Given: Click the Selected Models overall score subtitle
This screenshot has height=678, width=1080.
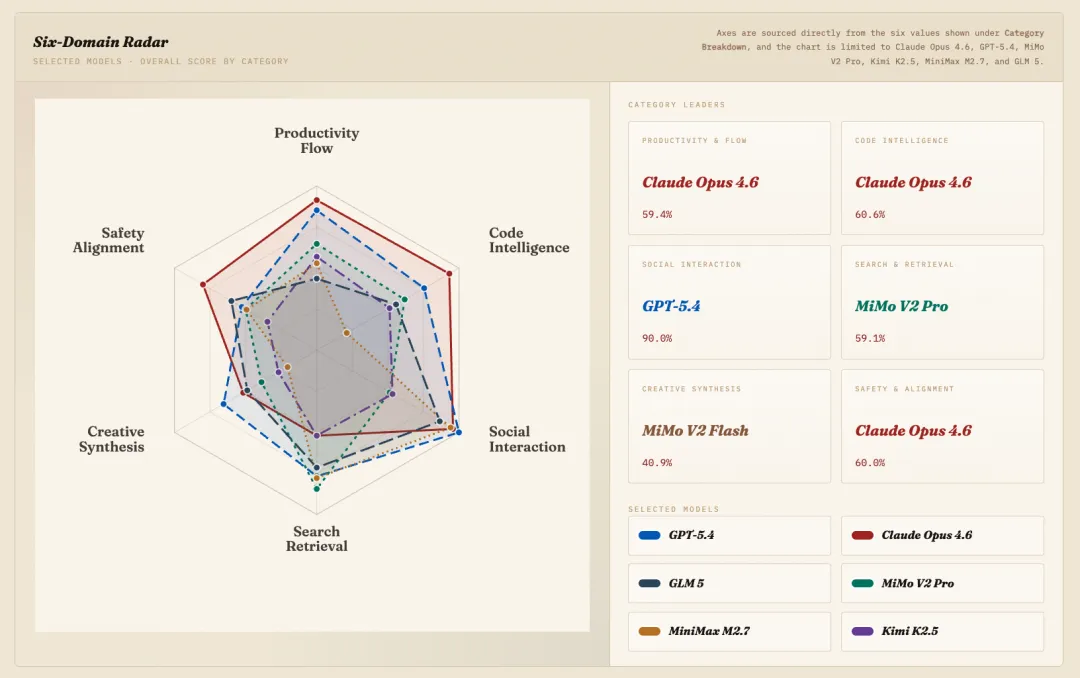Looking at the screenshot, I should tap(160, 61).
